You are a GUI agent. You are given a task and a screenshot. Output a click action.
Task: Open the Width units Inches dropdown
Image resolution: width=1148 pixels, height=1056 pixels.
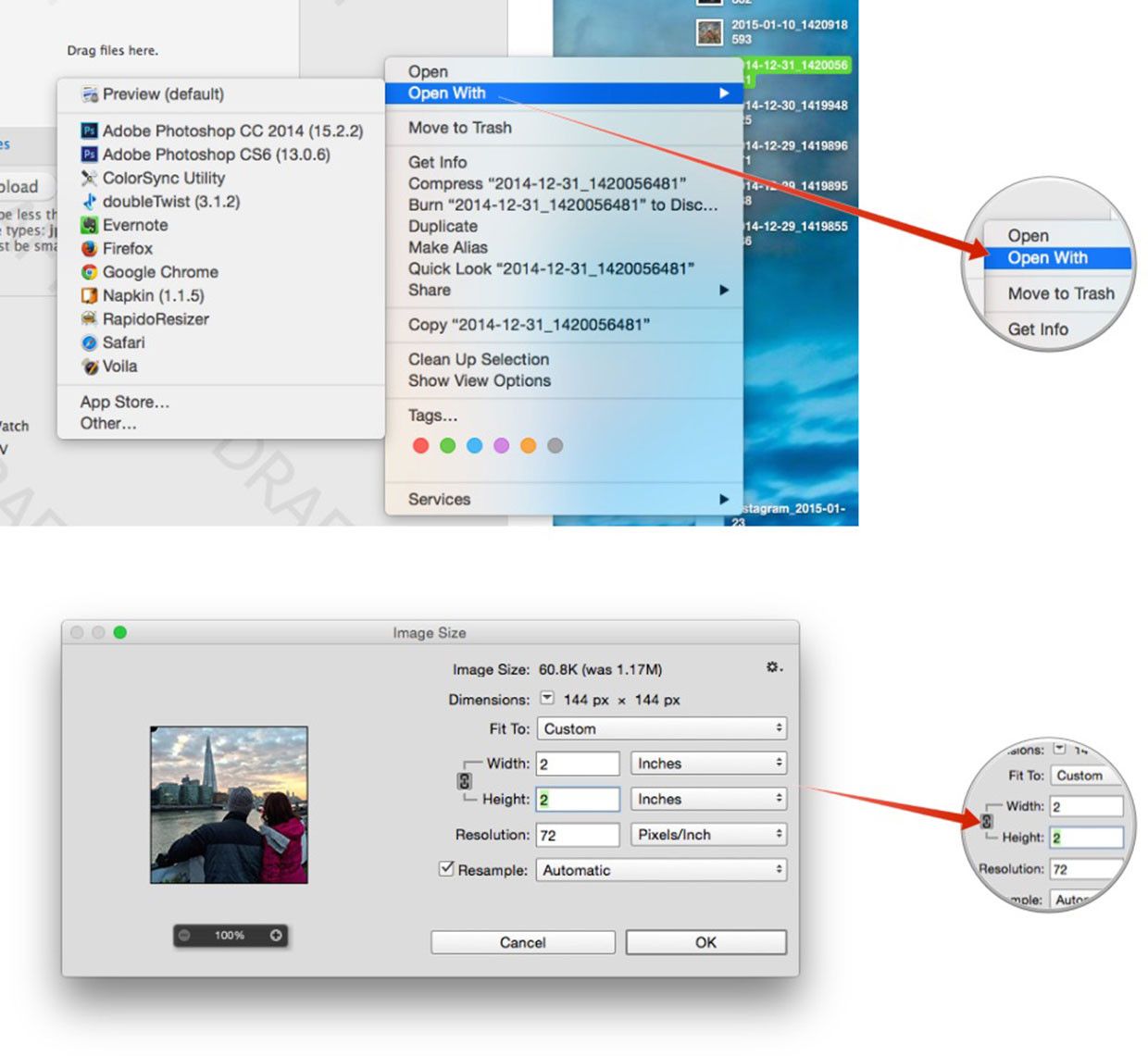click(708, 764)
